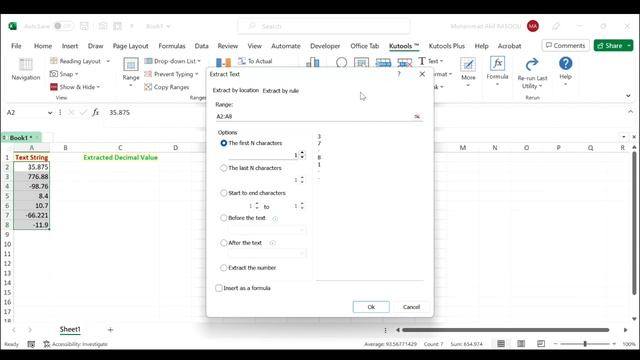This screenshot has height=360, width=640.
Task: Expand the Share button dropdown arrow
Action: (x=629, y=46)
